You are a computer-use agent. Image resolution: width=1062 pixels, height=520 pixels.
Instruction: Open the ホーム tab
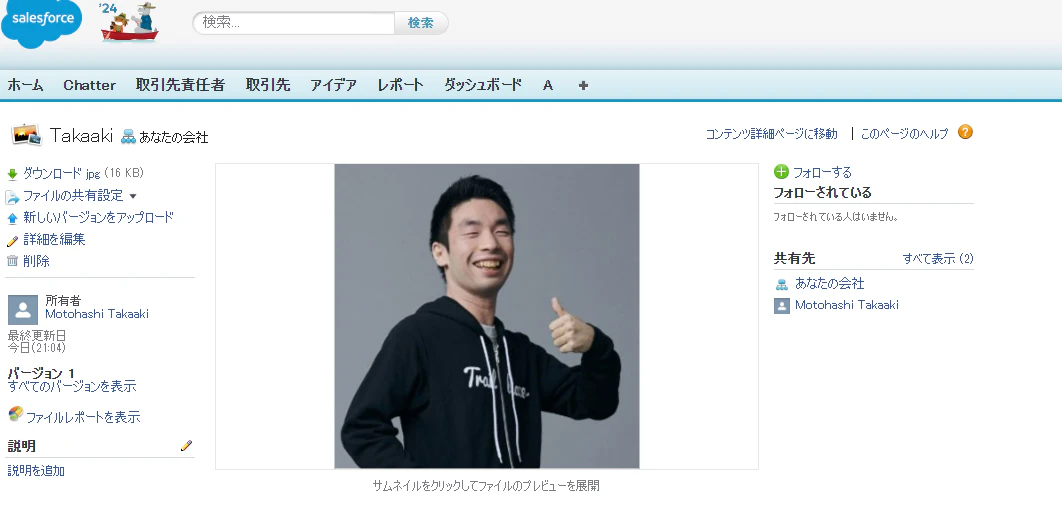[25, 85]
